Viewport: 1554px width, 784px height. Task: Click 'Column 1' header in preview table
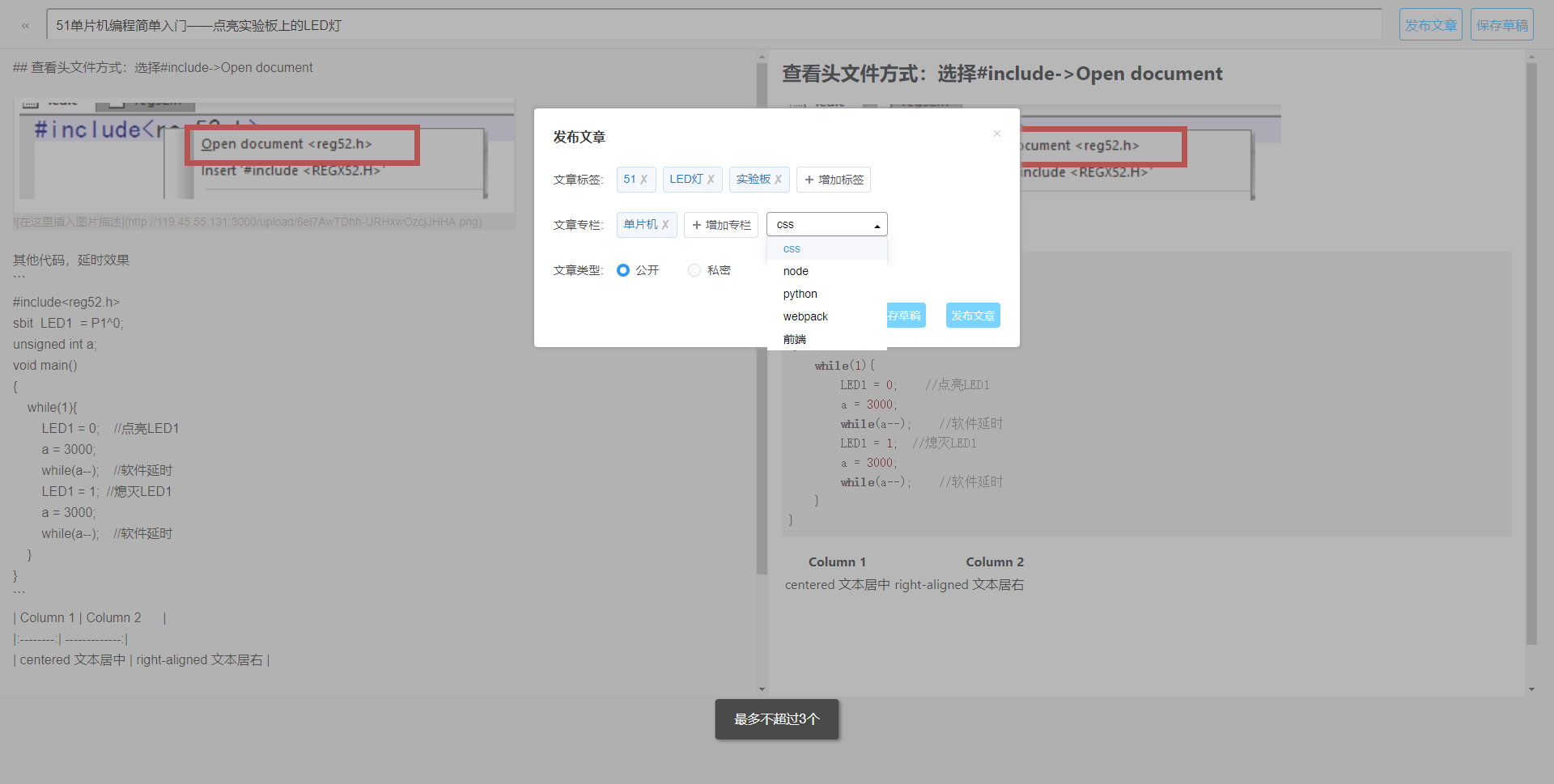[x=837, y=562]
